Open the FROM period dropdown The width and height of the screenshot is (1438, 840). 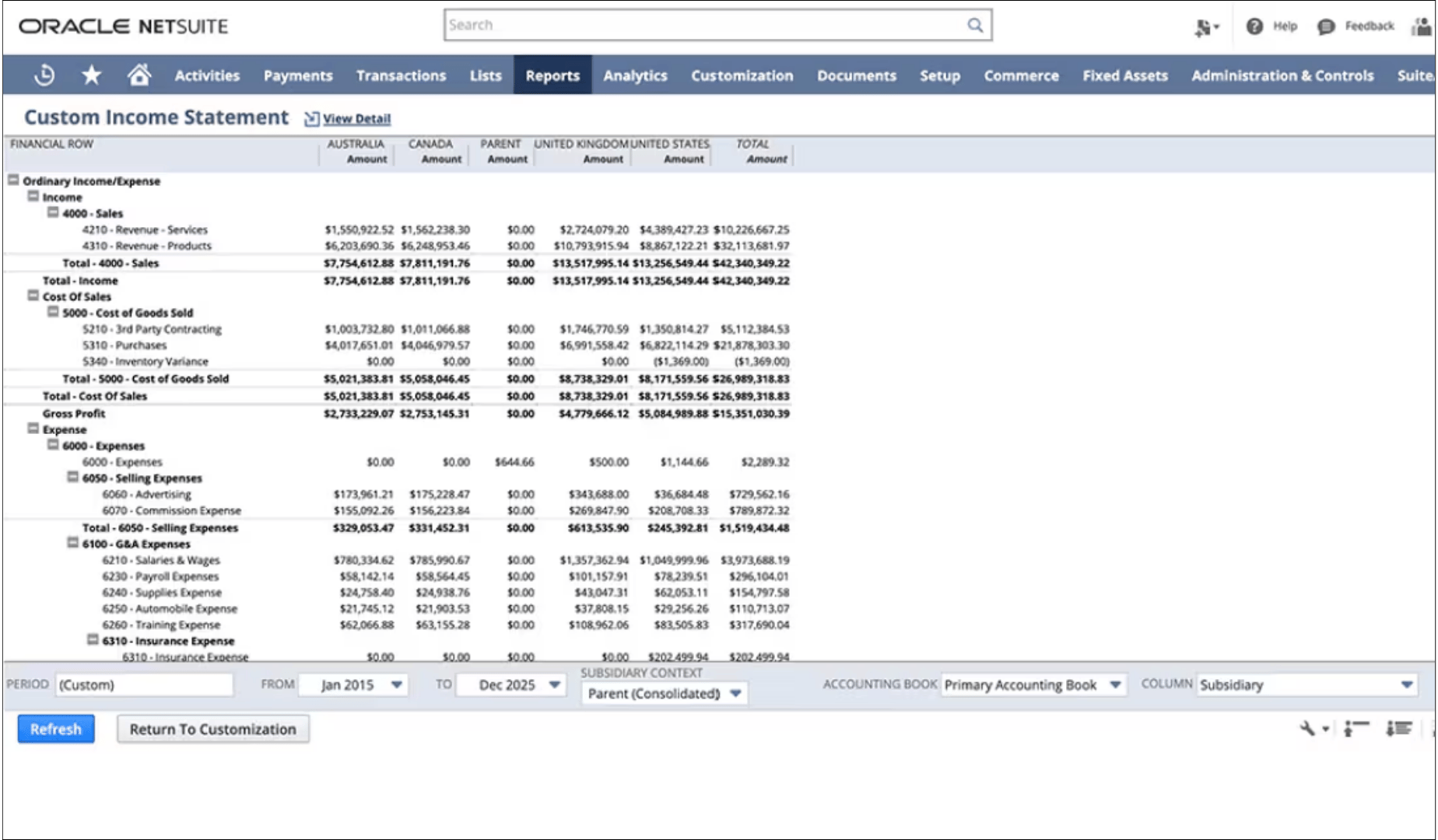(x=397, y=685)
